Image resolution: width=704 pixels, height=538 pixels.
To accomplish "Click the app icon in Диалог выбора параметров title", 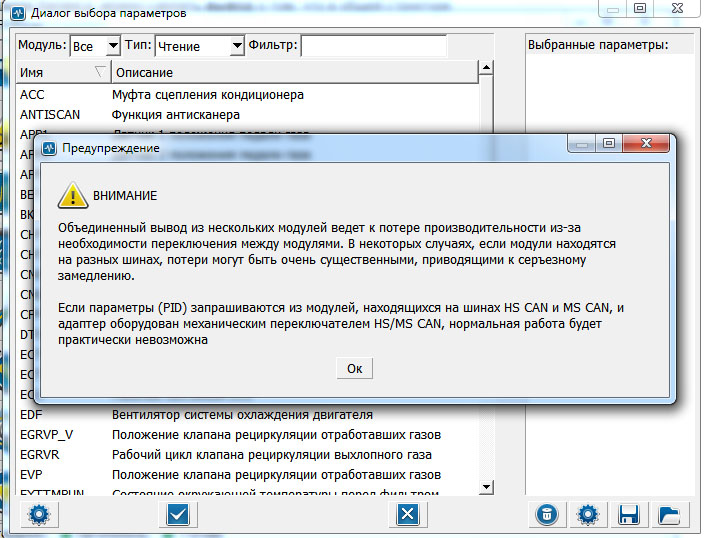I will point(18,13).
